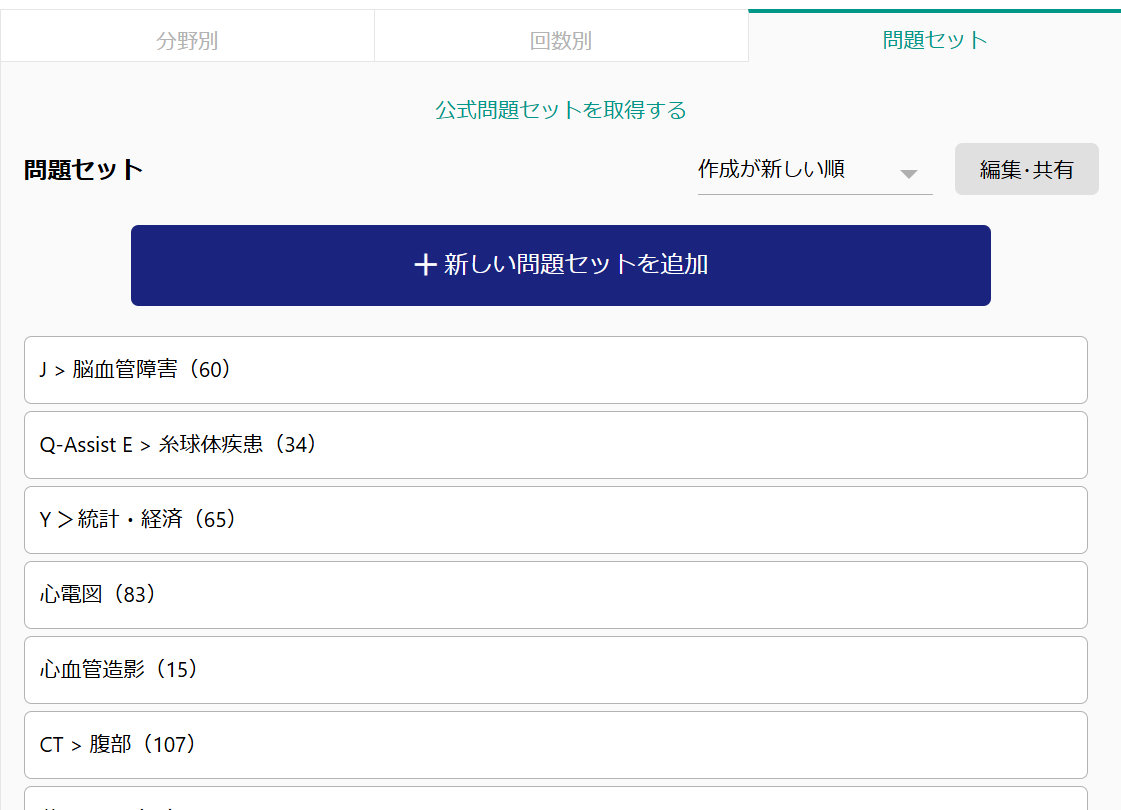Select the Y > 統計・経済 set
1121x810 pixels.
click(555, 520)
